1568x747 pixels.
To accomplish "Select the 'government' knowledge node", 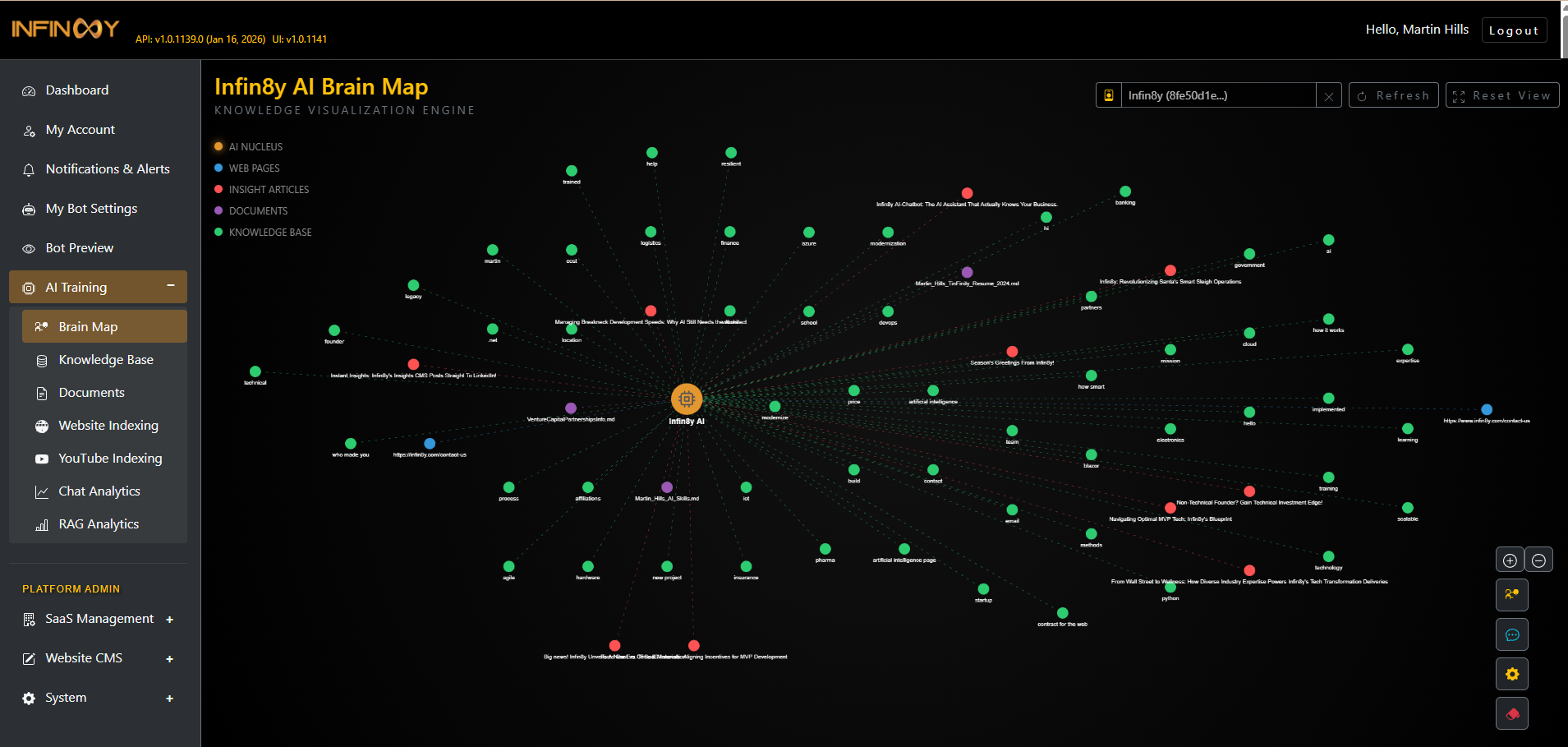I will (x=1249, y=254).
